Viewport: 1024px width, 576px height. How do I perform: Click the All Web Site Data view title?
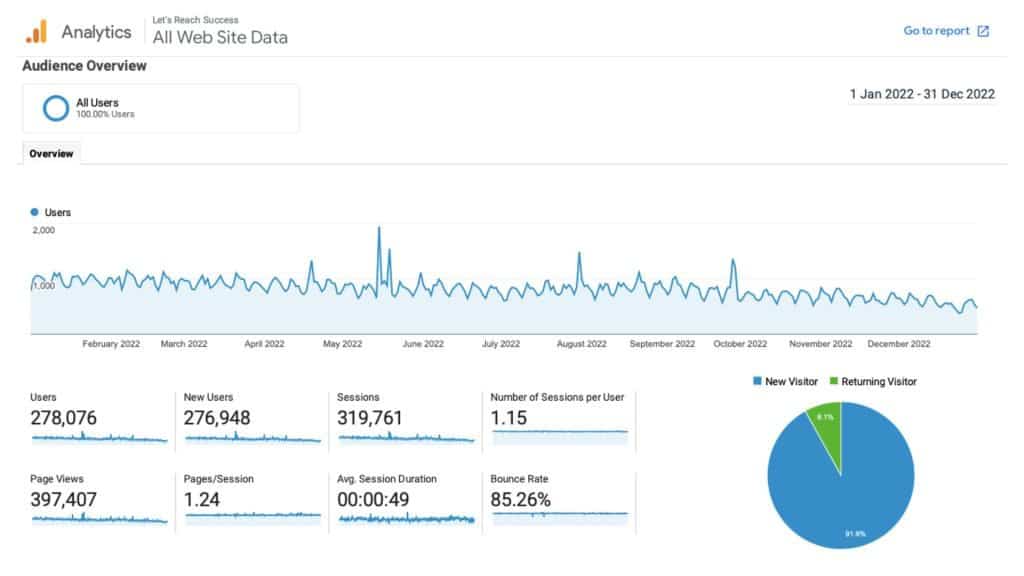pyautogui.click(x=220, y=38)
